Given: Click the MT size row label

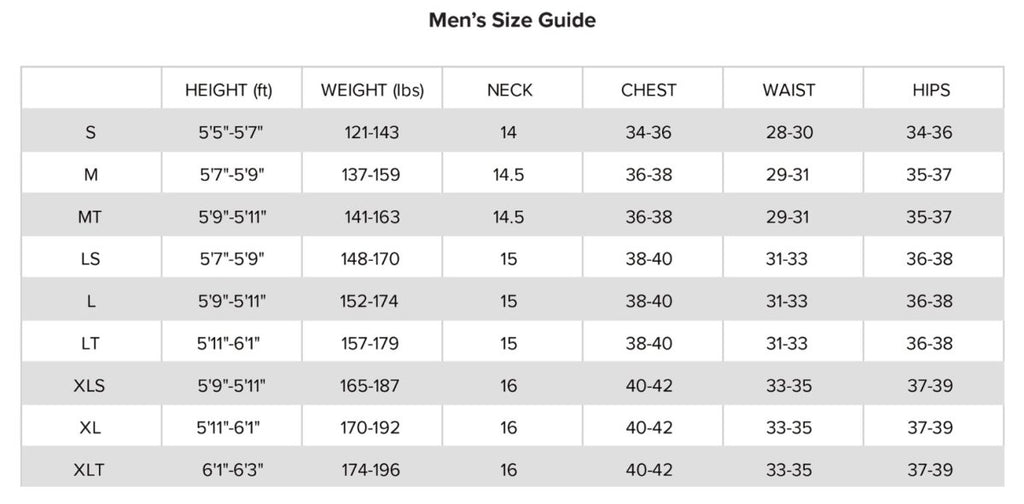Looking at the screenshot, I should [91, 217].
